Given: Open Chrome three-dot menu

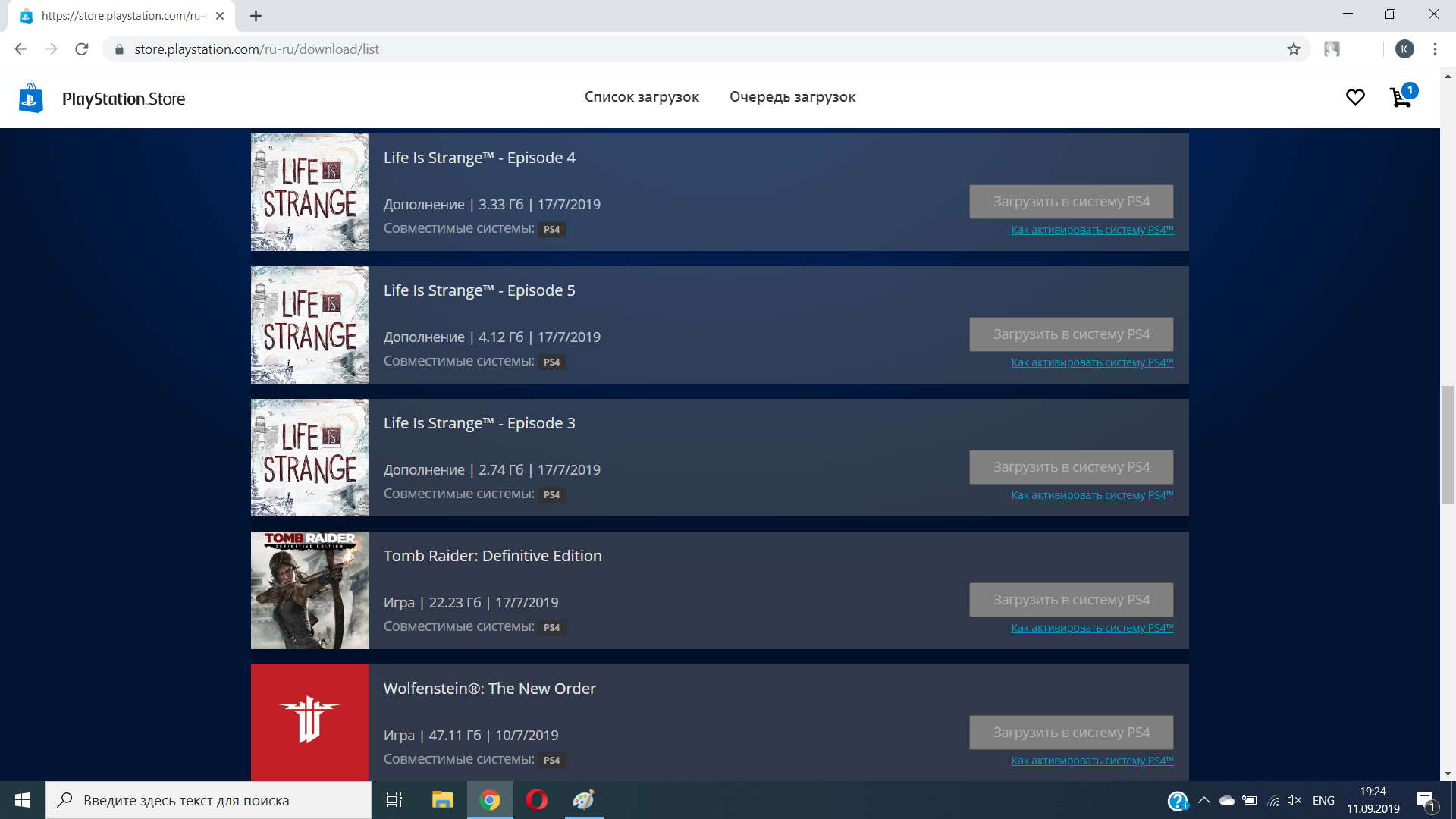Looking at the screenshot, I should click(x=1435, y=49).
